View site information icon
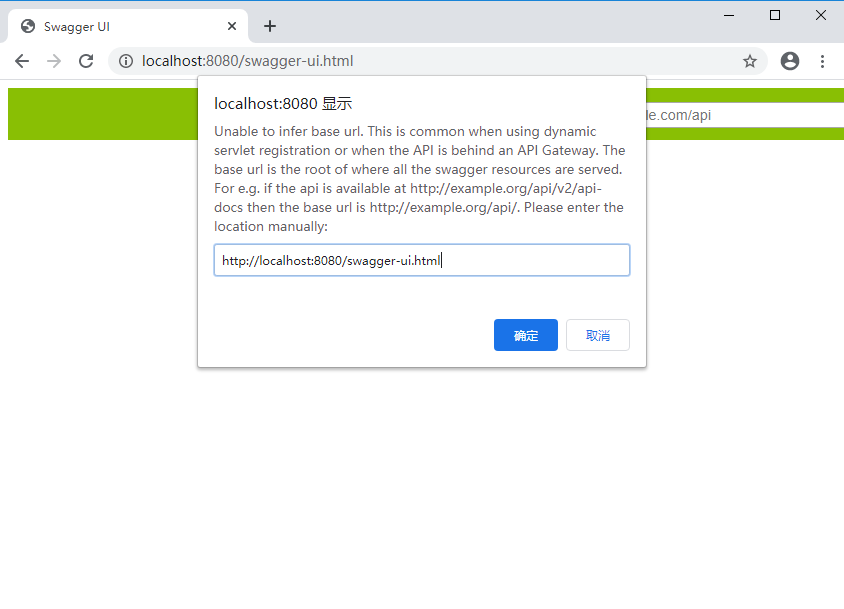The height and width of the screenshot is (609, 844). pos(126,61)
